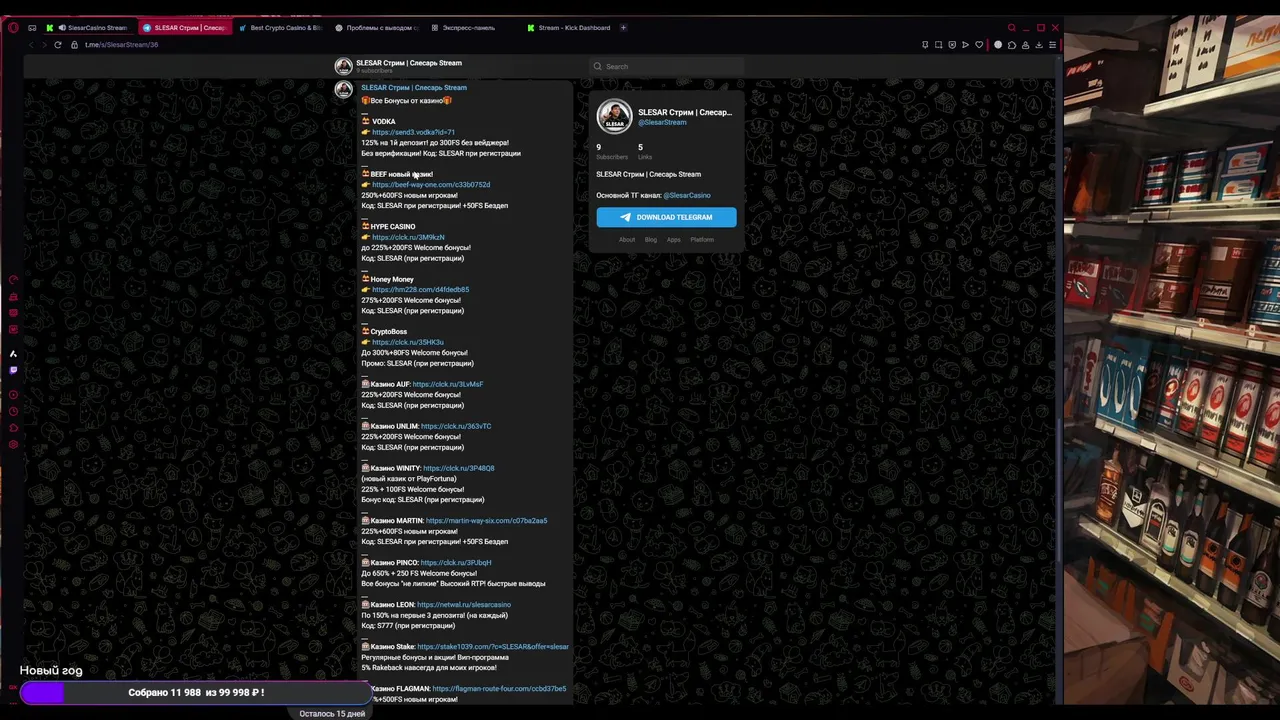Open the downloads toolbar icon
The image size is (1280, 720).
(1039, 45)
